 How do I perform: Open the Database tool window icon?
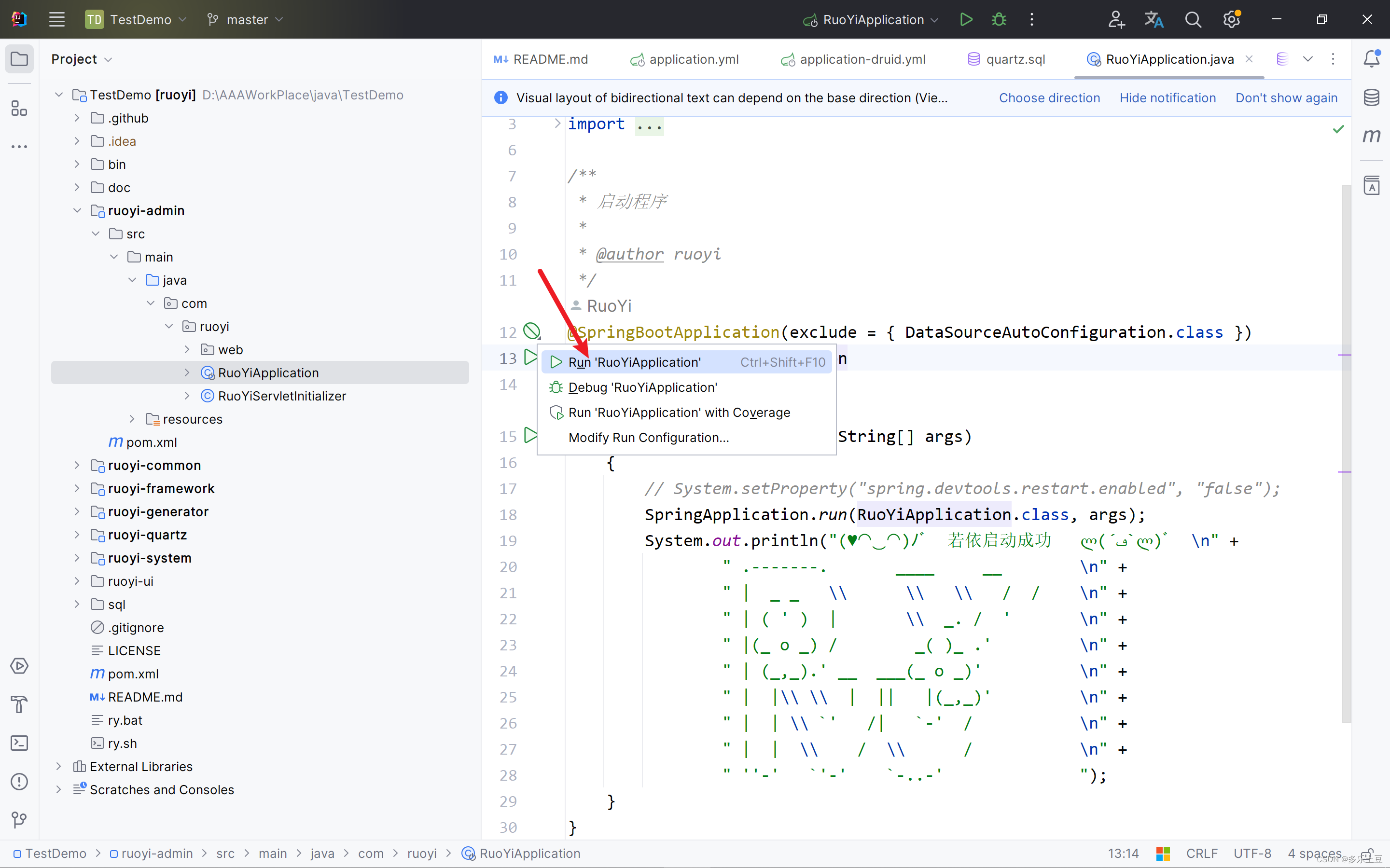1371,97
